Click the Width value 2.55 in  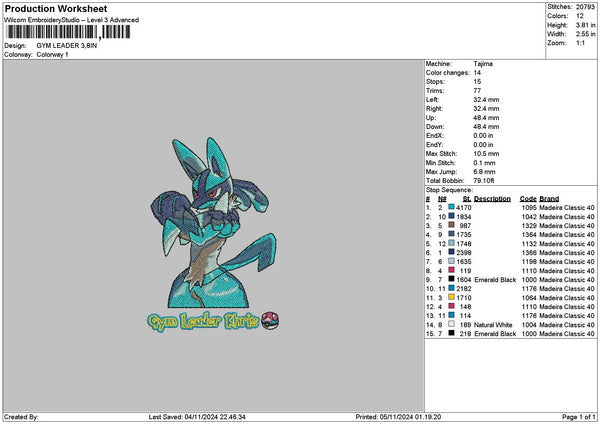(586, 34)
